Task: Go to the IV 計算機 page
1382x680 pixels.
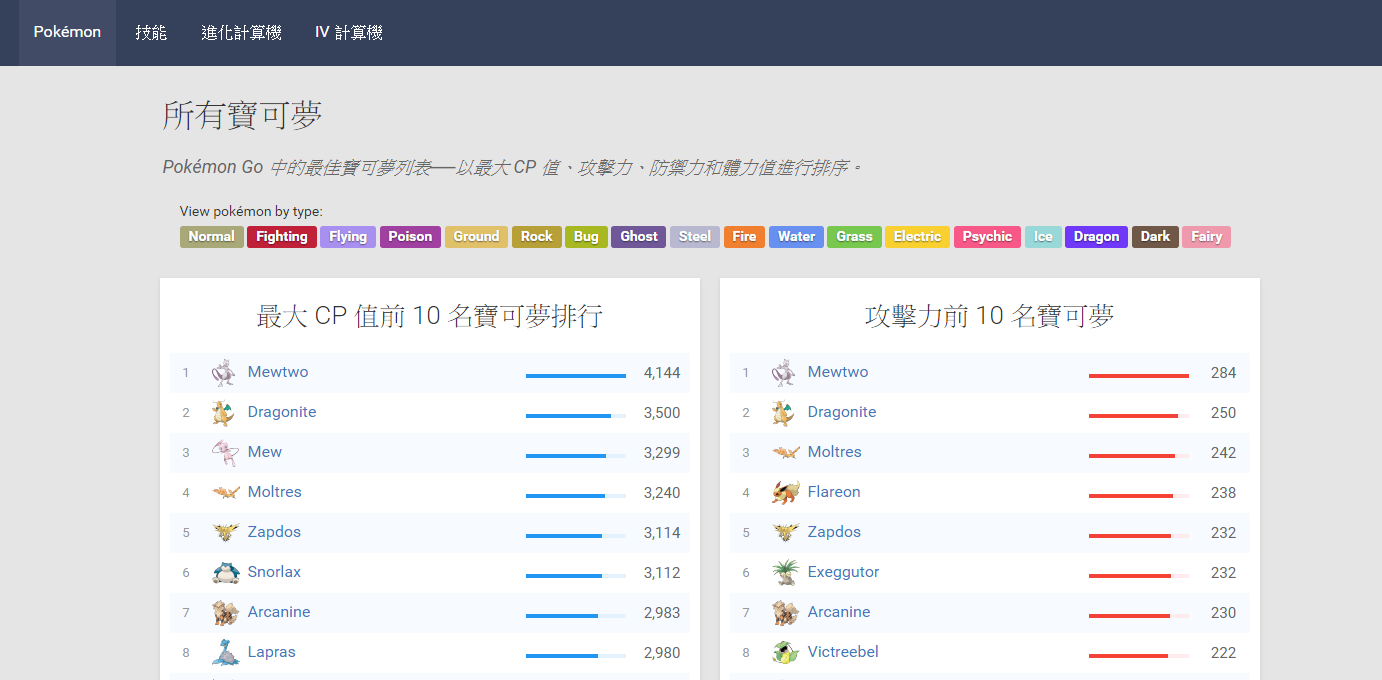Action: [x=348, y=33]
